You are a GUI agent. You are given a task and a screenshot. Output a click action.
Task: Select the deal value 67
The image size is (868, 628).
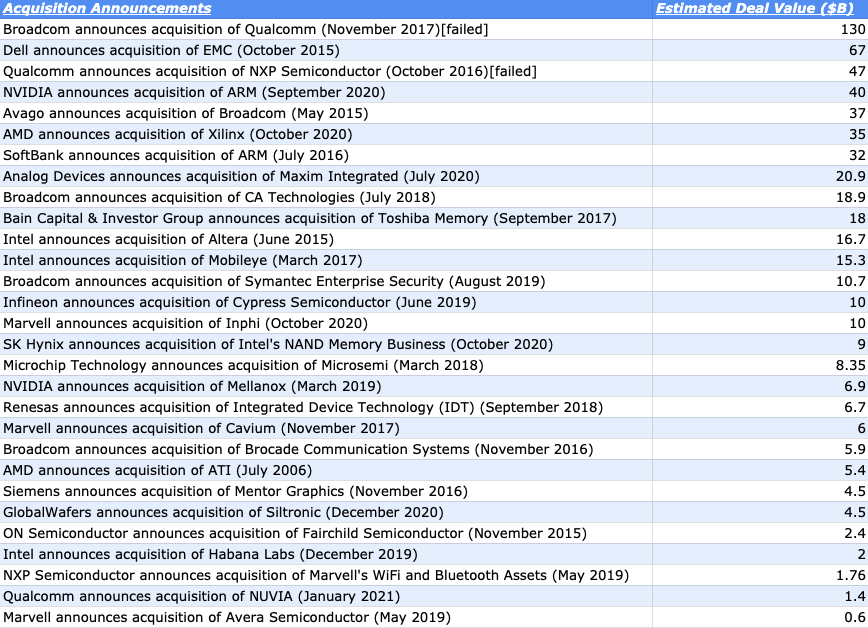[857, 50]
